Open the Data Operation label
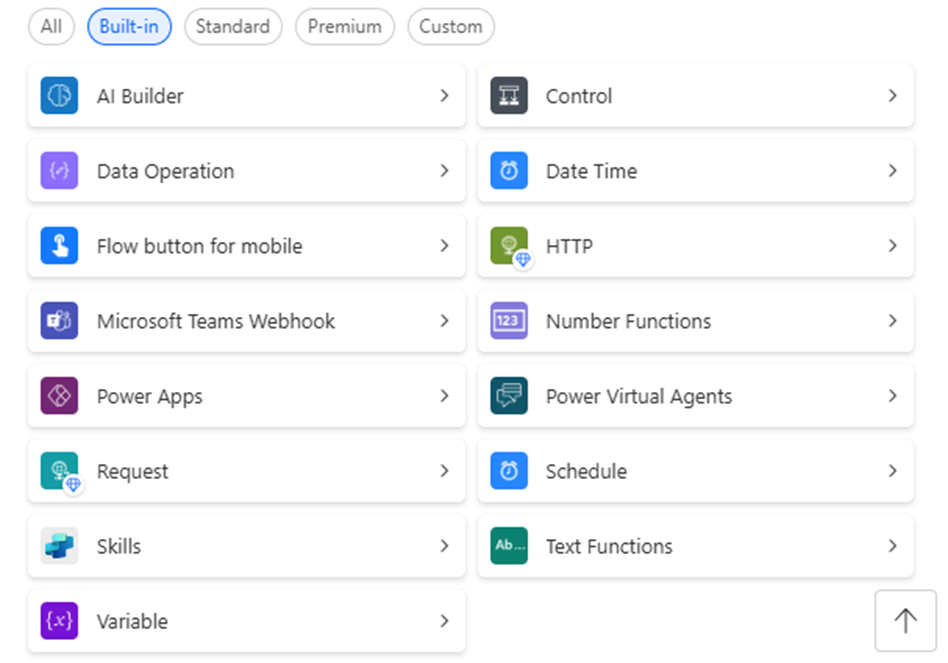The width and height of the screenshot is (948, 663). 166,172
